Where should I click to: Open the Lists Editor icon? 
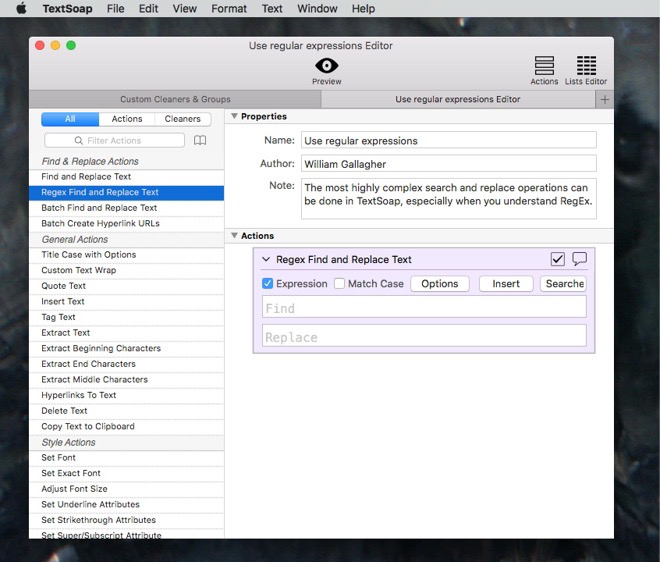pos(587,66)
